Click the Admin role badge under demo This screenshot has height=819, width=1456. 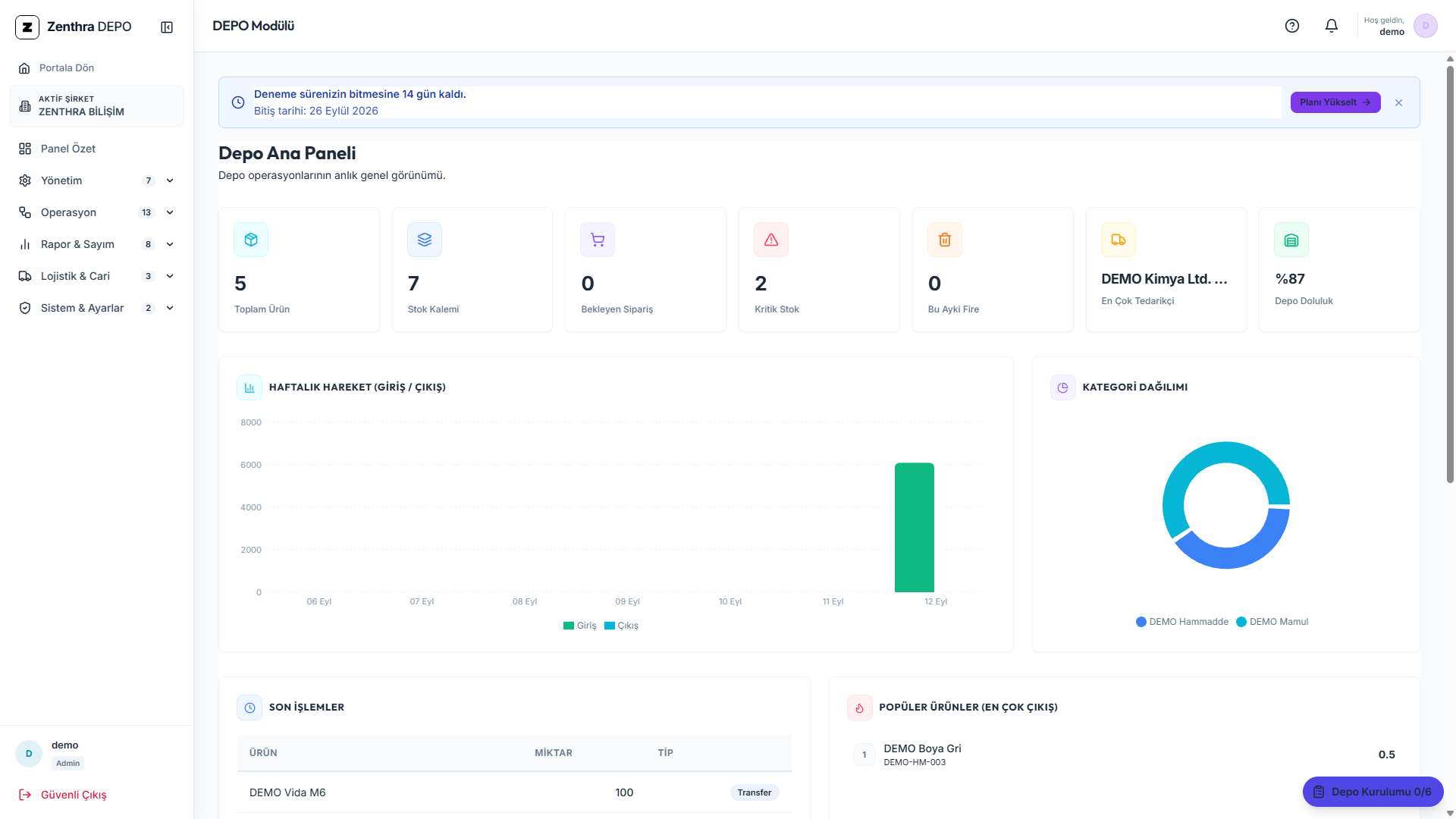pos(67,764)
